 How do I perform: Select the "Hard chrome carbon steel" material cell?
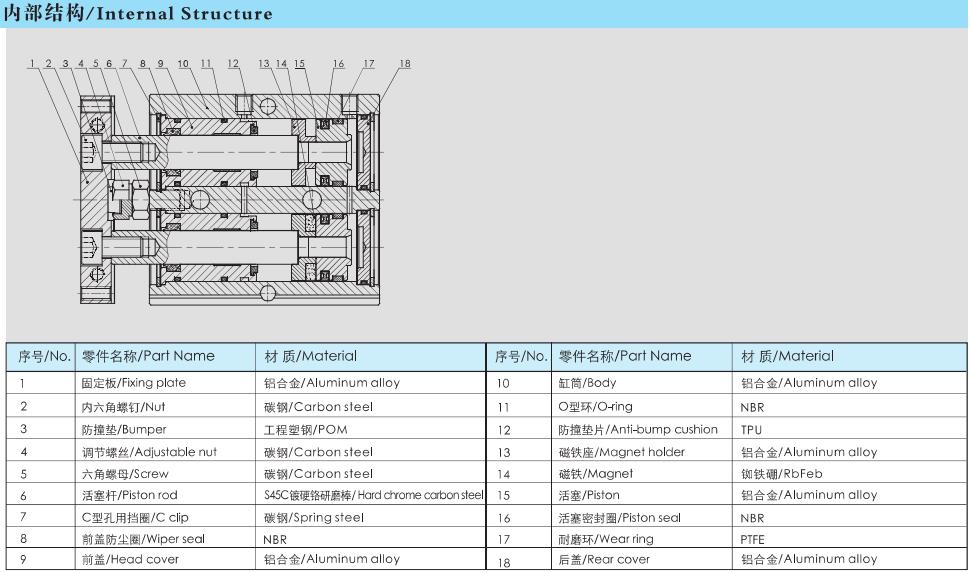[373, 495]
